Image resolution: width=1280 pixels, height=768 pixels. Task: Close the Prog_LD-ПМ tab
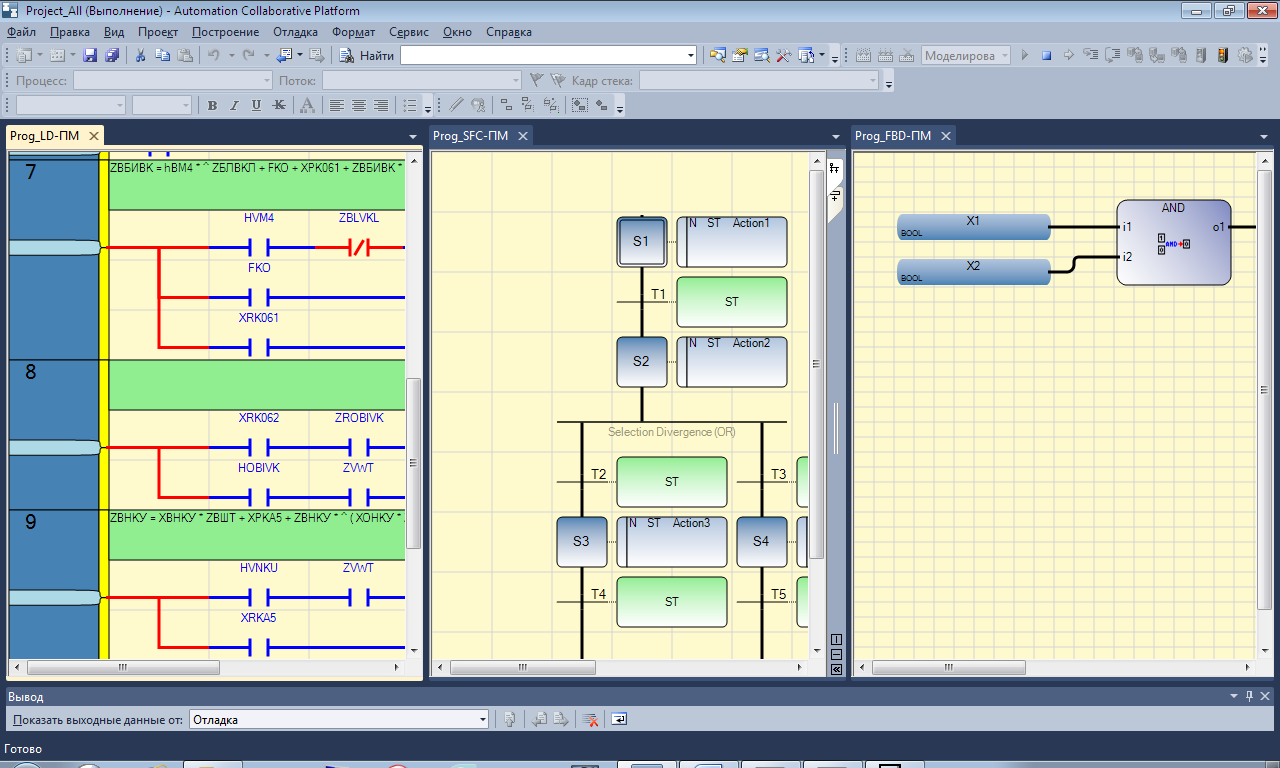click(x=94, y=136)
